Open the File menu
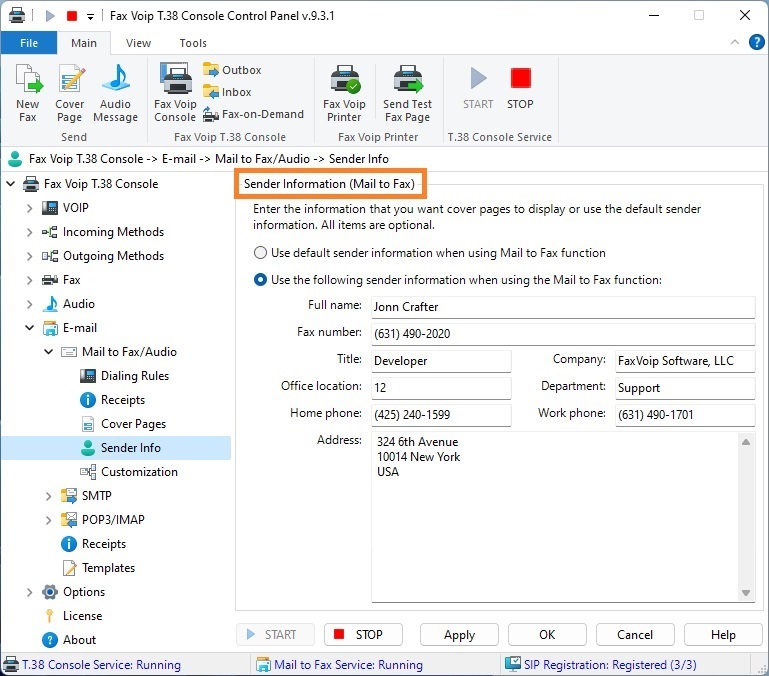This screenshot has width=769, height=676. [x=29, y=43]
